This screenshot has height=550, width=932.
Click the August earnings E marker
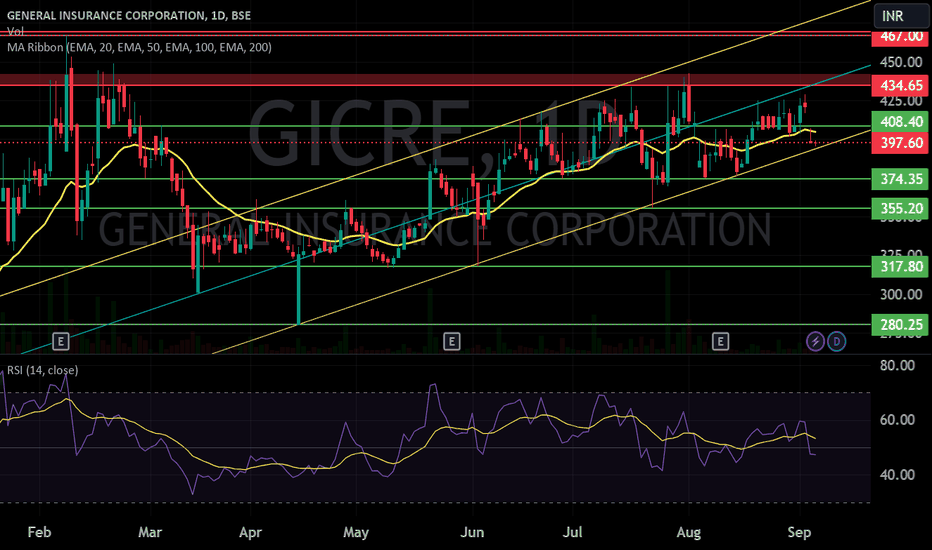coord(720,341)
